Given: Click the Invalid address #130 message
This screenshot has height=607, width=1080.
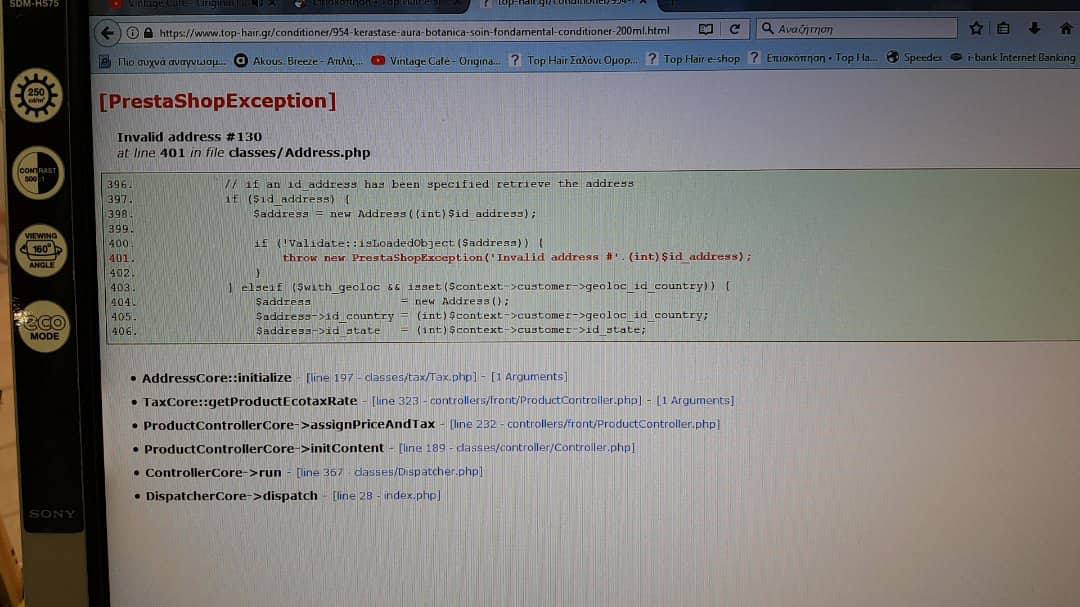Looking at the screenshot, I should pyautogui.click(x=189, y=136).
